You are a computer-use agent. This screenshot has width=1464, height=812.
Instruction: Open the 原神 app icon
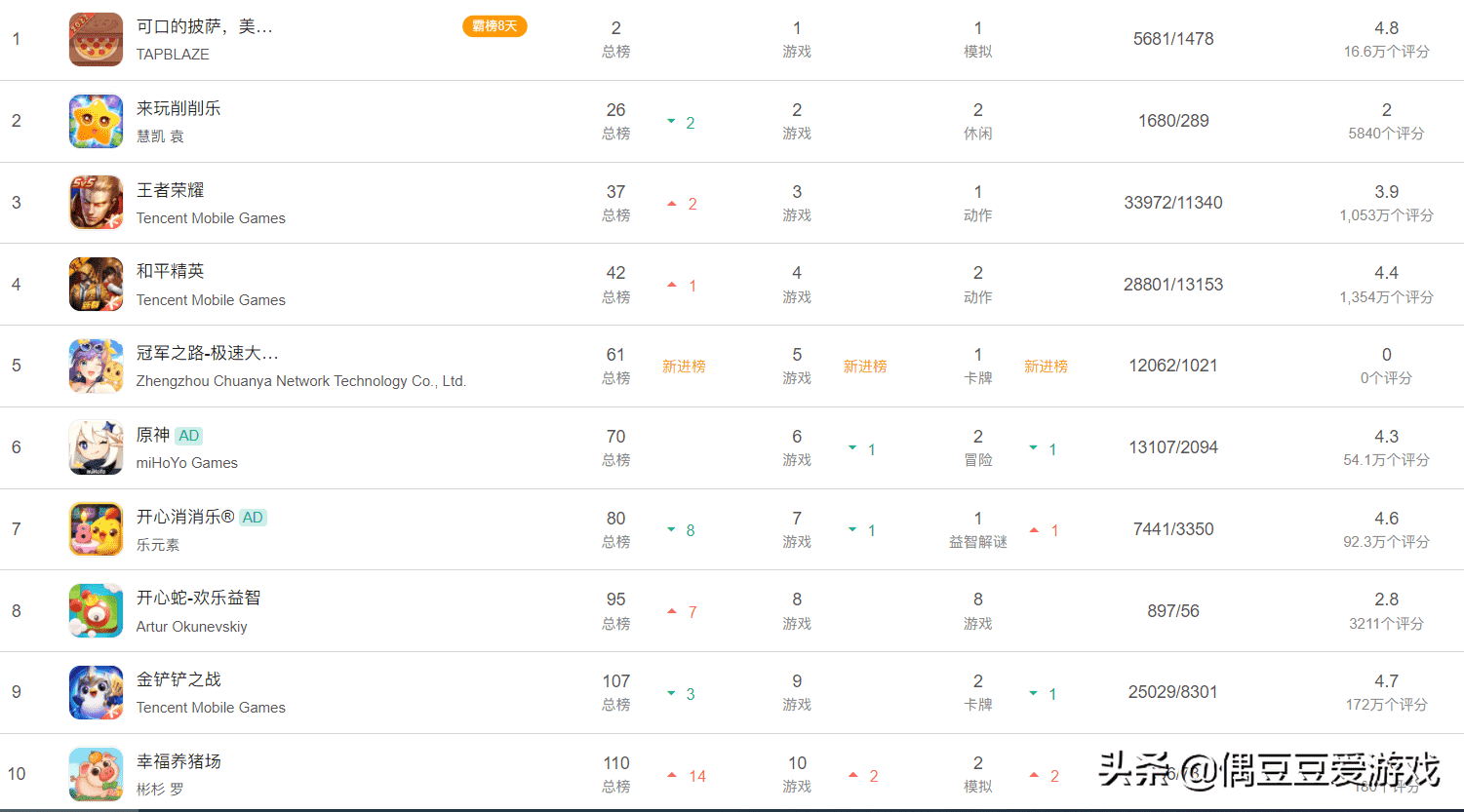[96, 447]
